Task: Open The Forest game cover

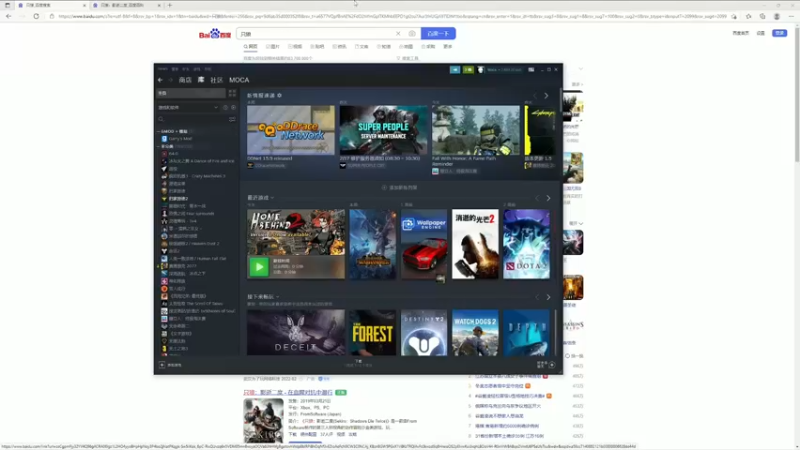Action: point(372,333)
